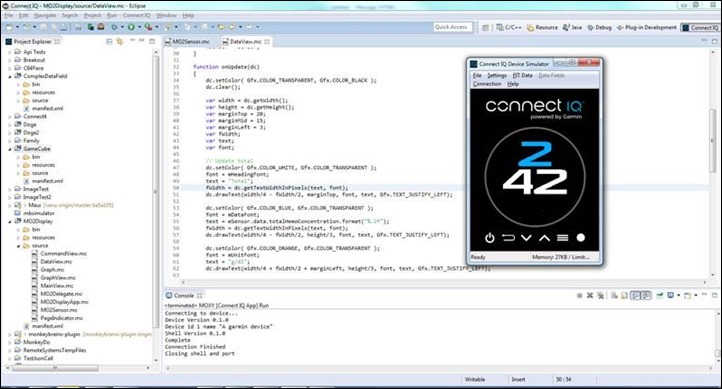Screen dimensions: 722x389
Task: Click the simulator's back arrow button
Action: (508, 238)
